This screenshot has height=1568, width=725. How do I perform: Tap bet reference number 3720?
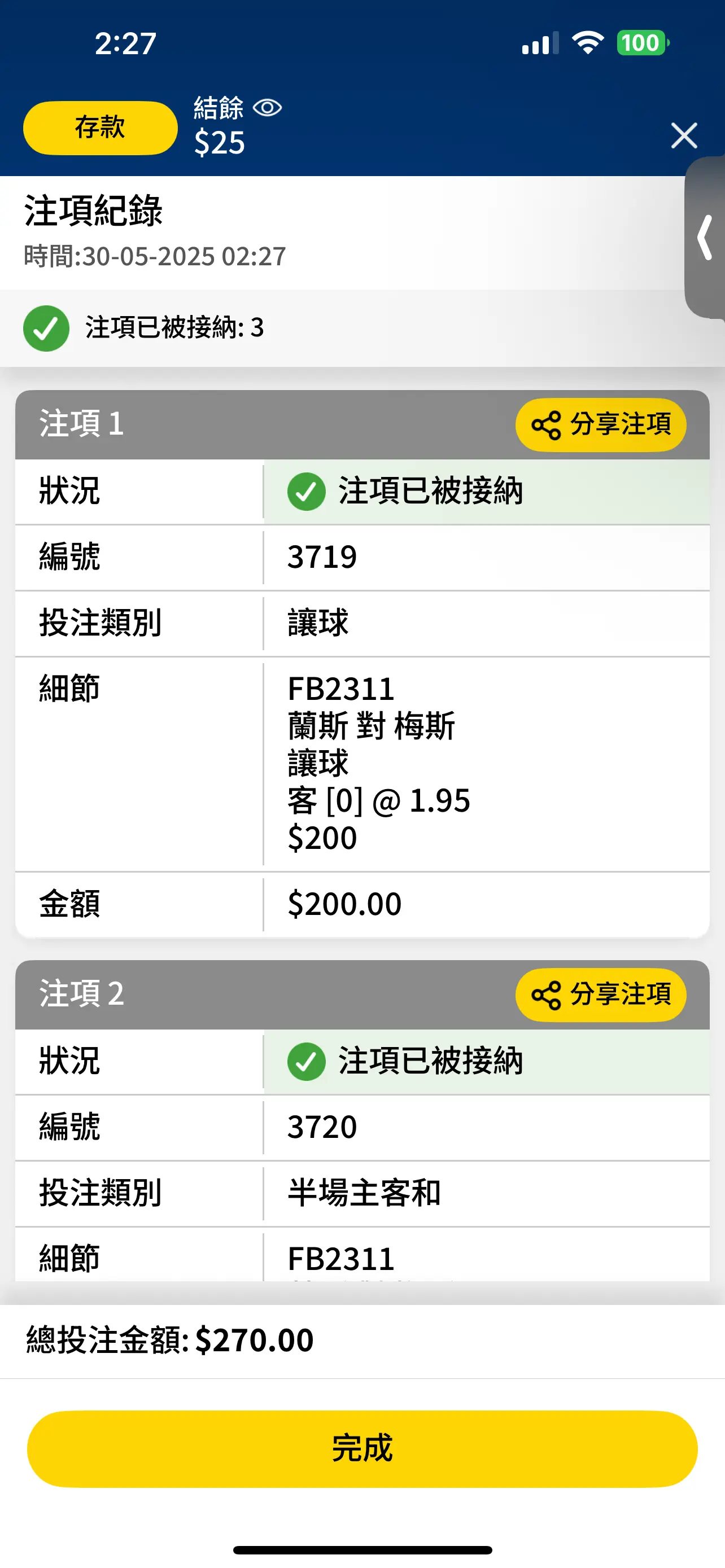point(322,1127)
